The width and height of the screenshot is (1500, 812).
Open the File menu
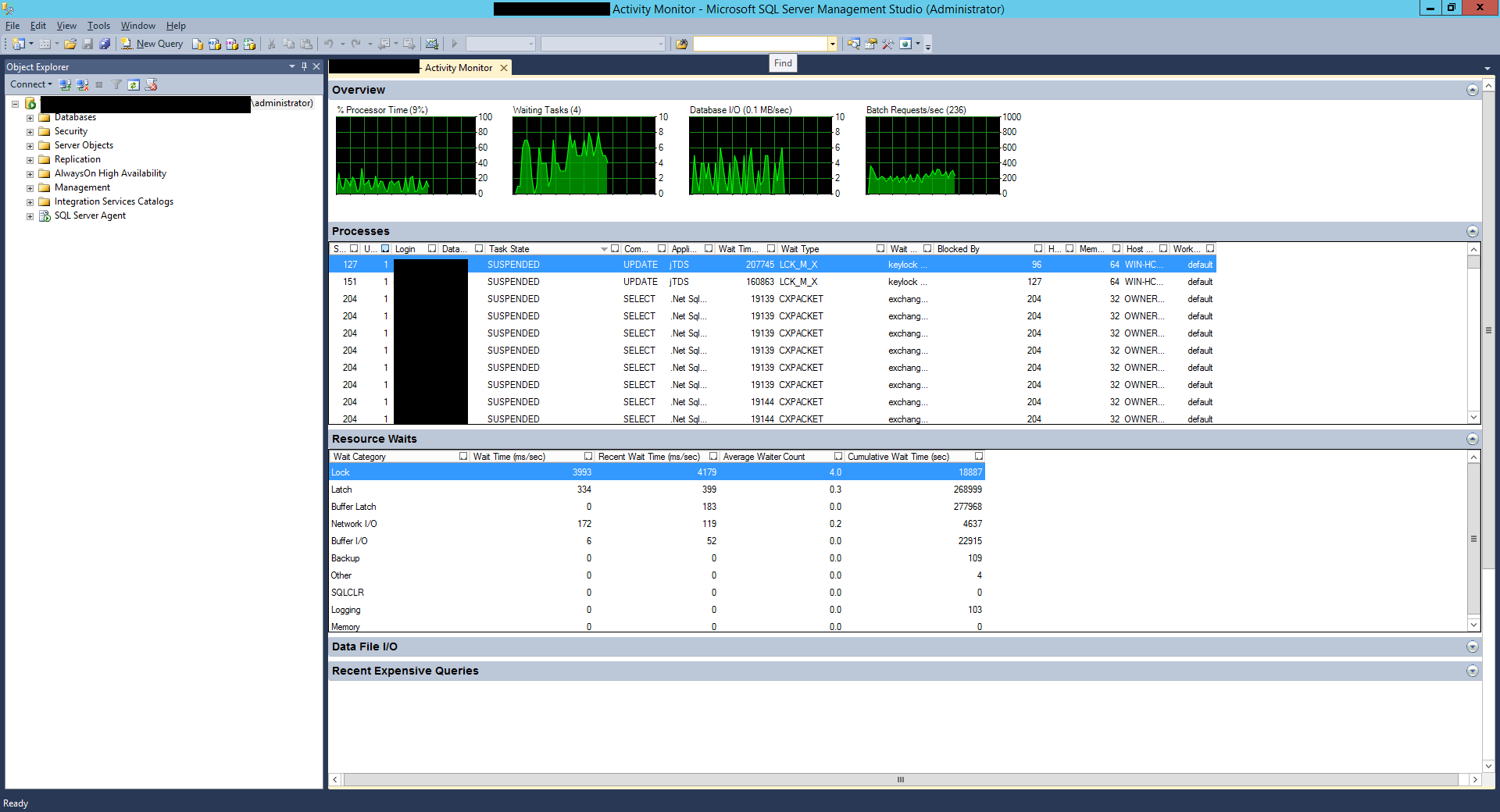pos(12,26)
